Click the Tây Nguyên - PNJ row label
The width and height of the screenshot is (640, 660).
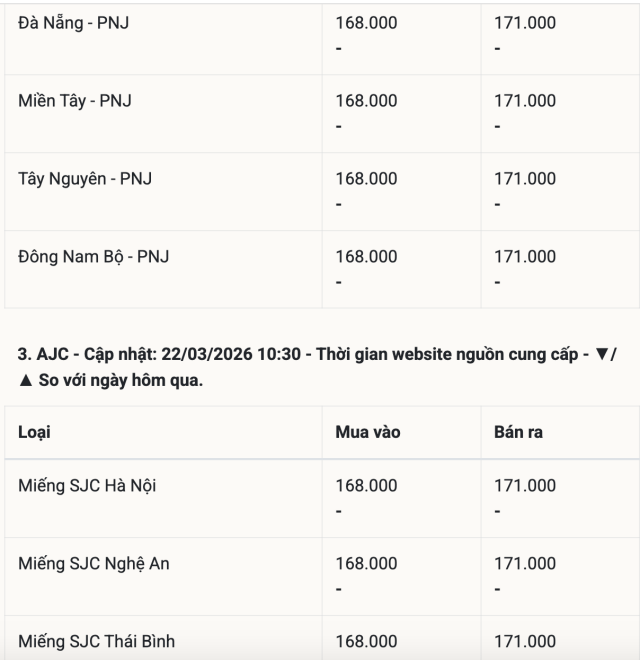point(85,179)
